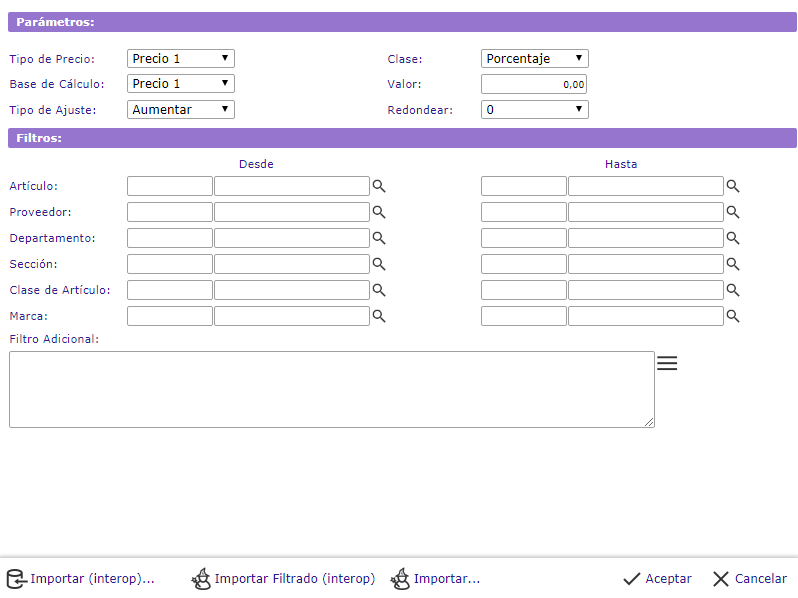
Task: Search Marca in the Desde column
Action: [x=379, y=316]
